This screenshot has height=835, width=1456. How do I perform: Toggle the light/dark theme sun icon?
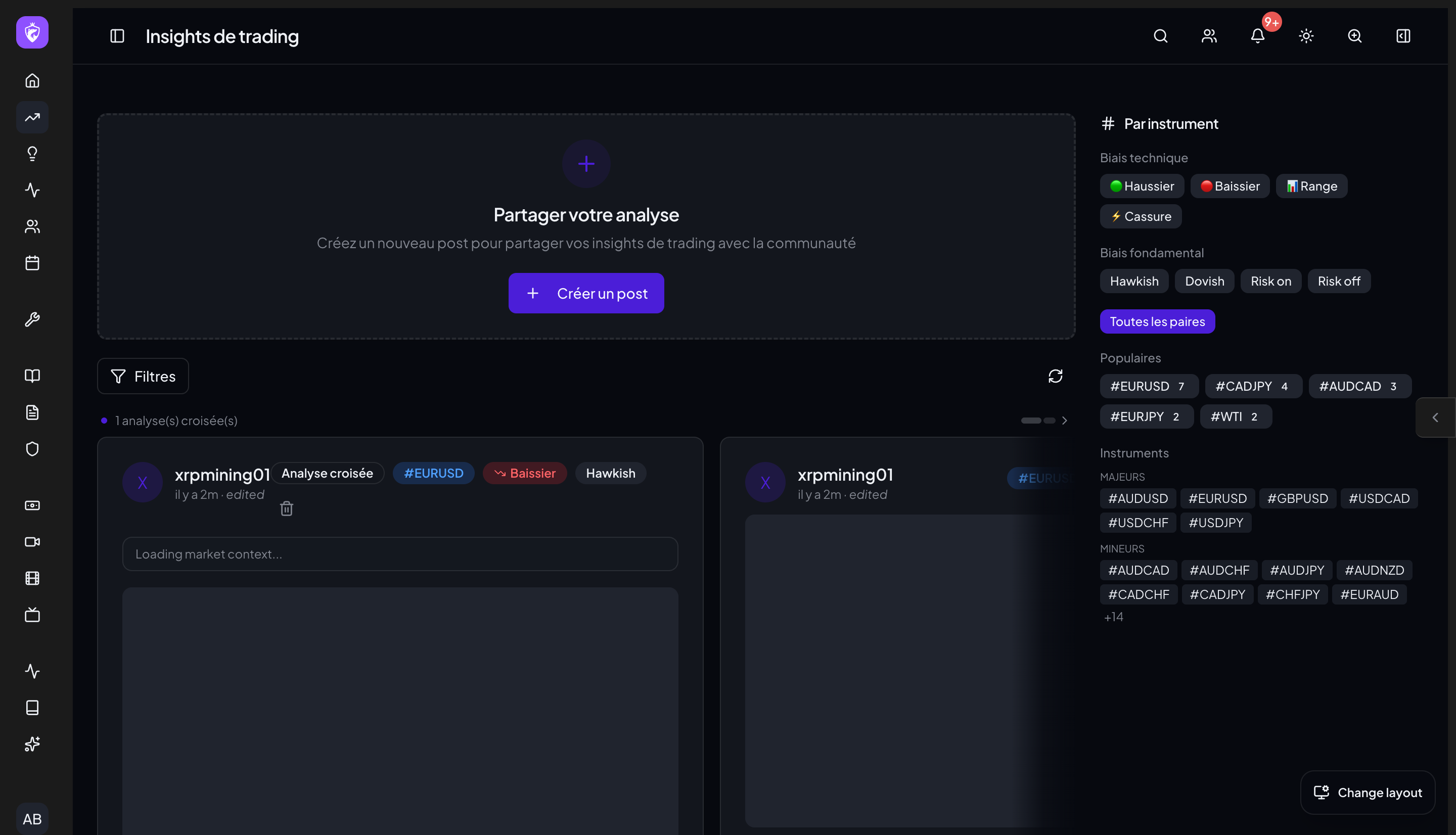click(1306, 36)
